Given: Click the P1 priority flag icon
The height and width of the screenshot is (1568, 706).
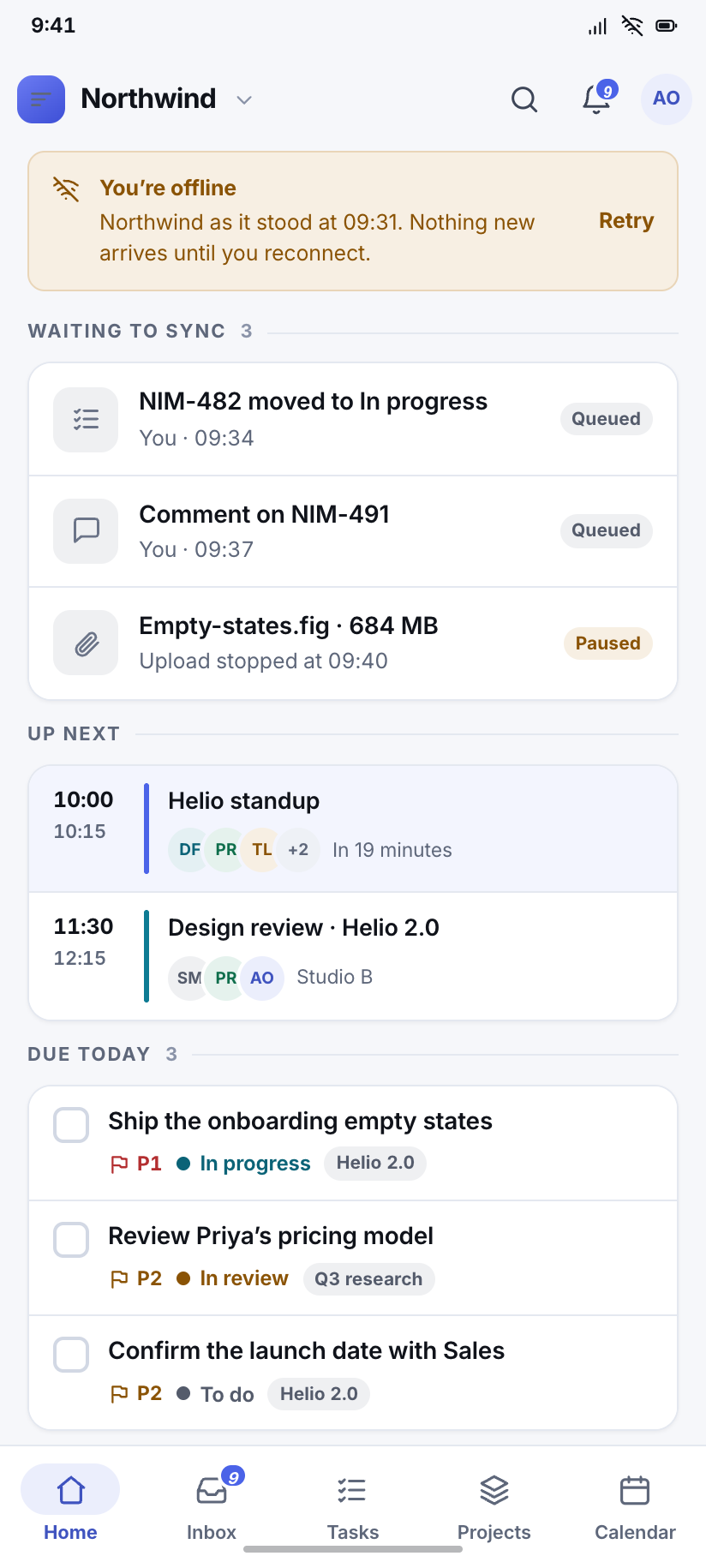Looking at the screenshot, I should coord(119,1164).
